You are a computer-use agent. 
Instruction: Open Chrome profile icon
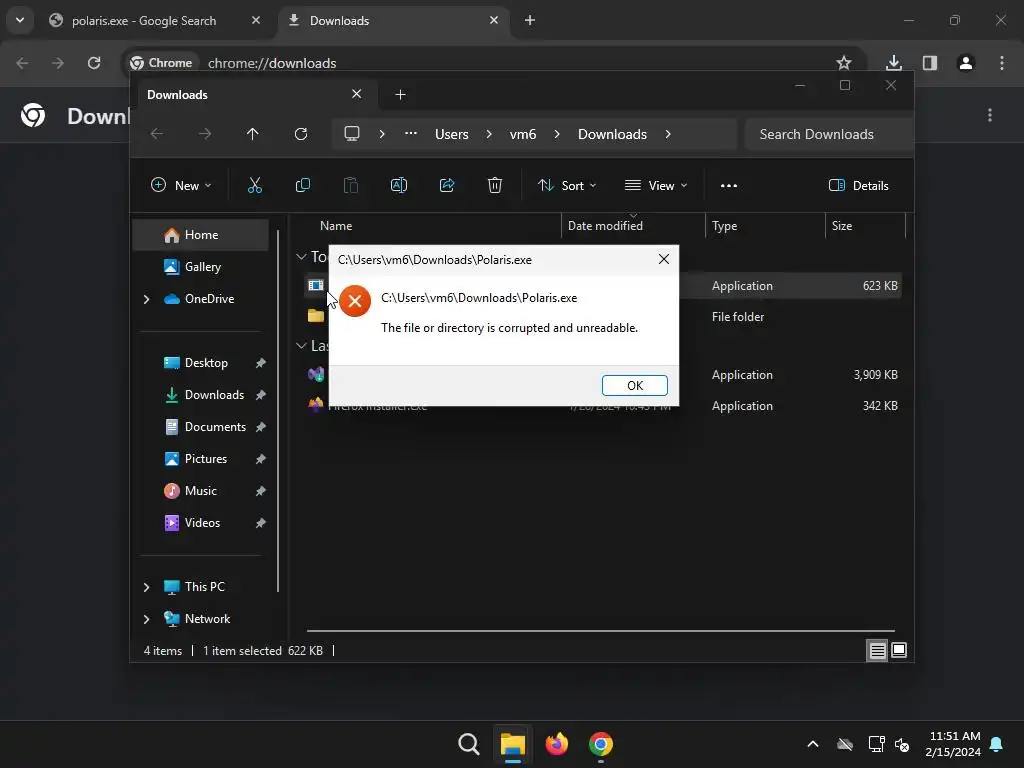(966, 63)
